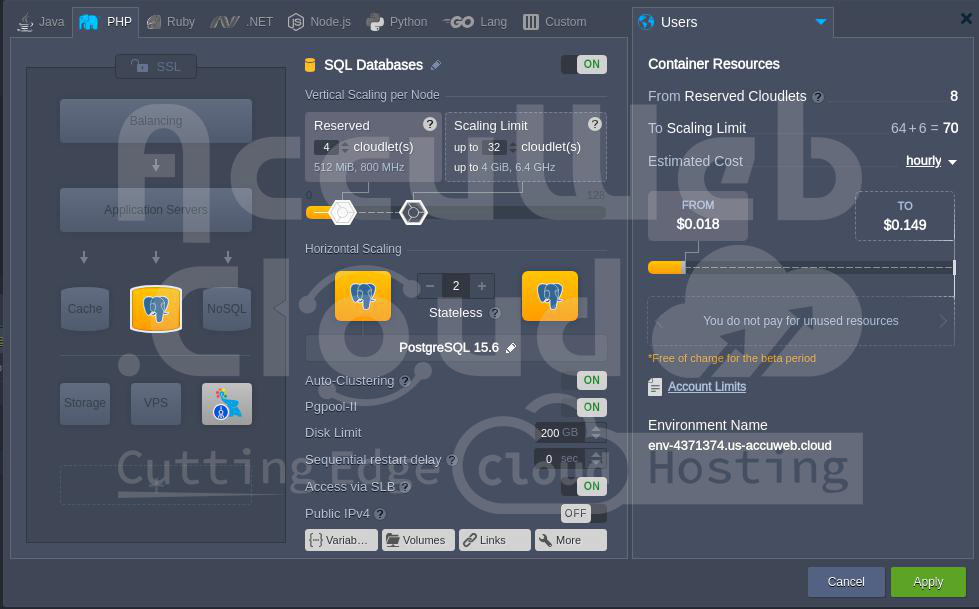Image resolution: width=979 pixels, height=609 pixels.
Task: Enable the Public IPv4 toggle
Action: click(x=583, y=513)
